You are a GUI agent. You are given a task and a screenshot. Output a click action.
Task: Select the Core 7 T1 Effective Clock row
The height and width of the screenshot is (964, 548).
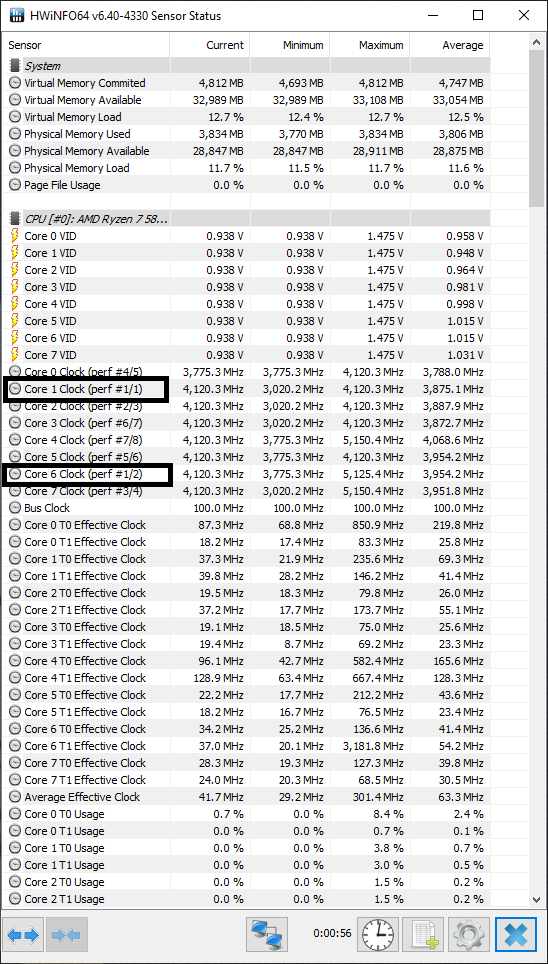(x=247, y=780)
